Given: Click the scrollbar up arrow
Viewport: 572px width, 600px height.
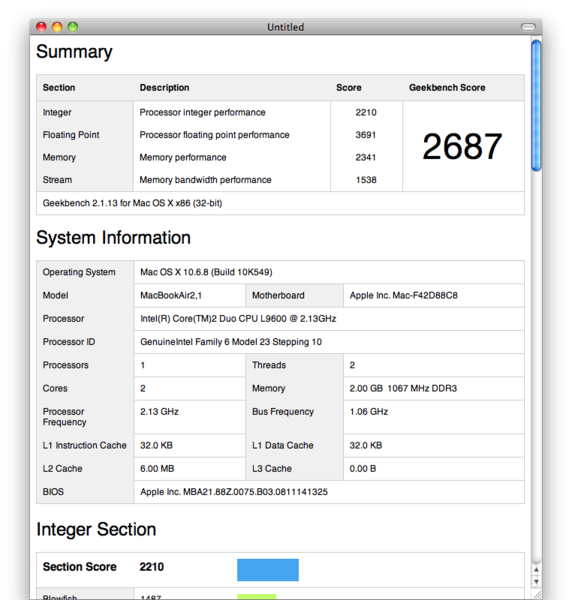Looking at the screenshot, I should (x=536, y=570).
